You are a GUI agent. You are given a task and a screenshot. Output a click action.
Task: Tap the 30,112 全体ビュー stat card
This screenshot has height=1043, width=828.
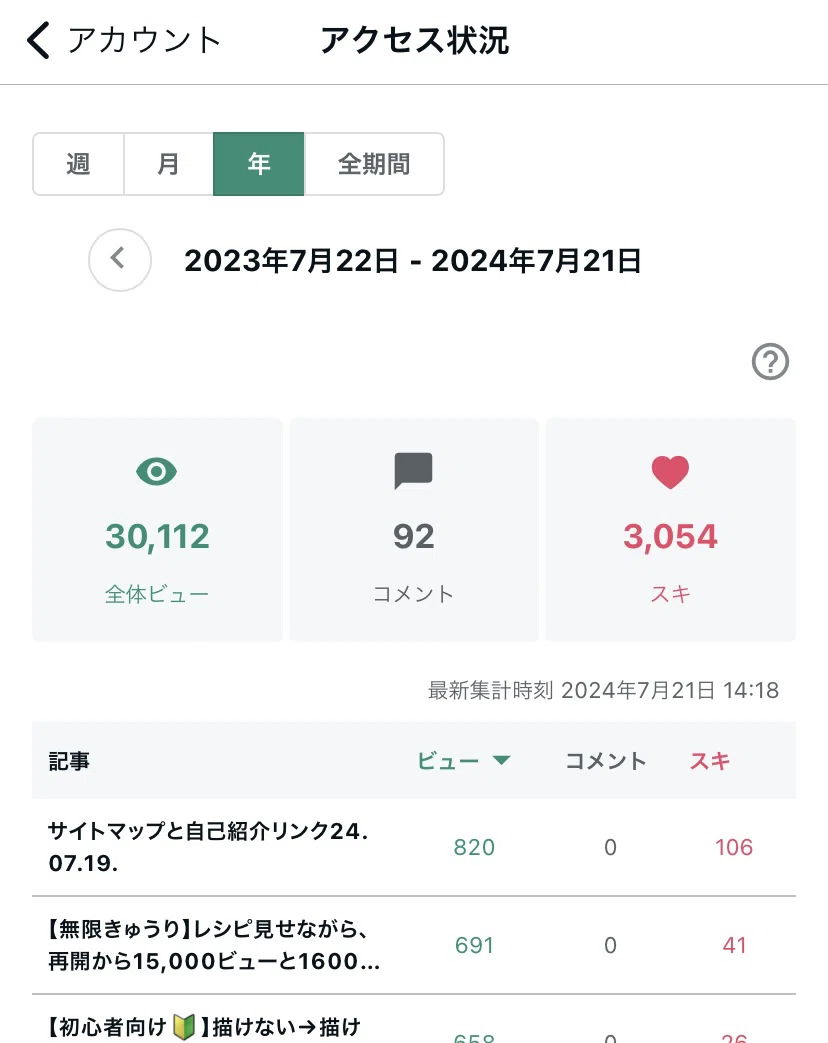(x=158, y=530)
